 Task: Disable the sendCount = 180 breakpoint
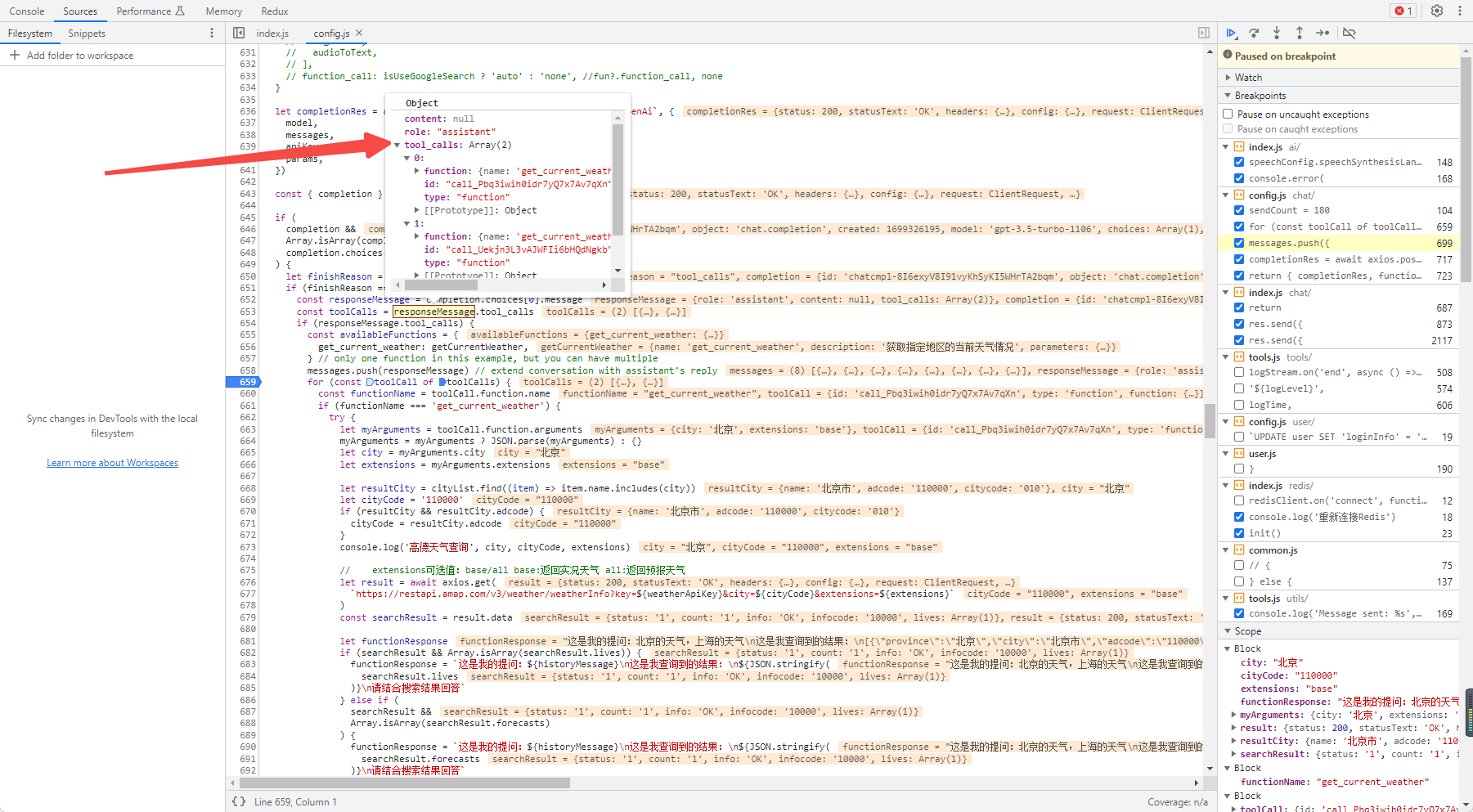(x=1239, y=210)
